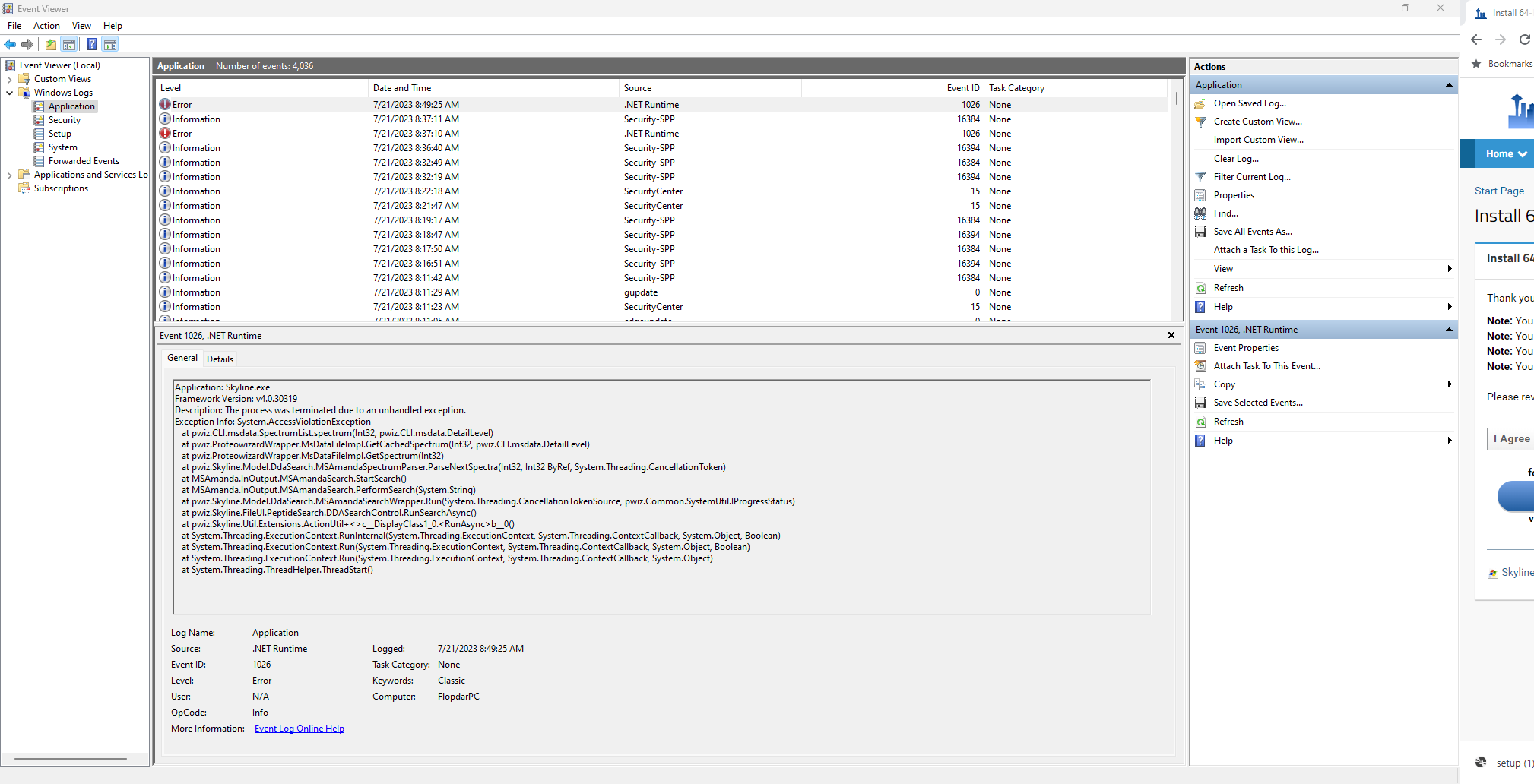Click the Up One Level folder icon

(x=51, y=45)
